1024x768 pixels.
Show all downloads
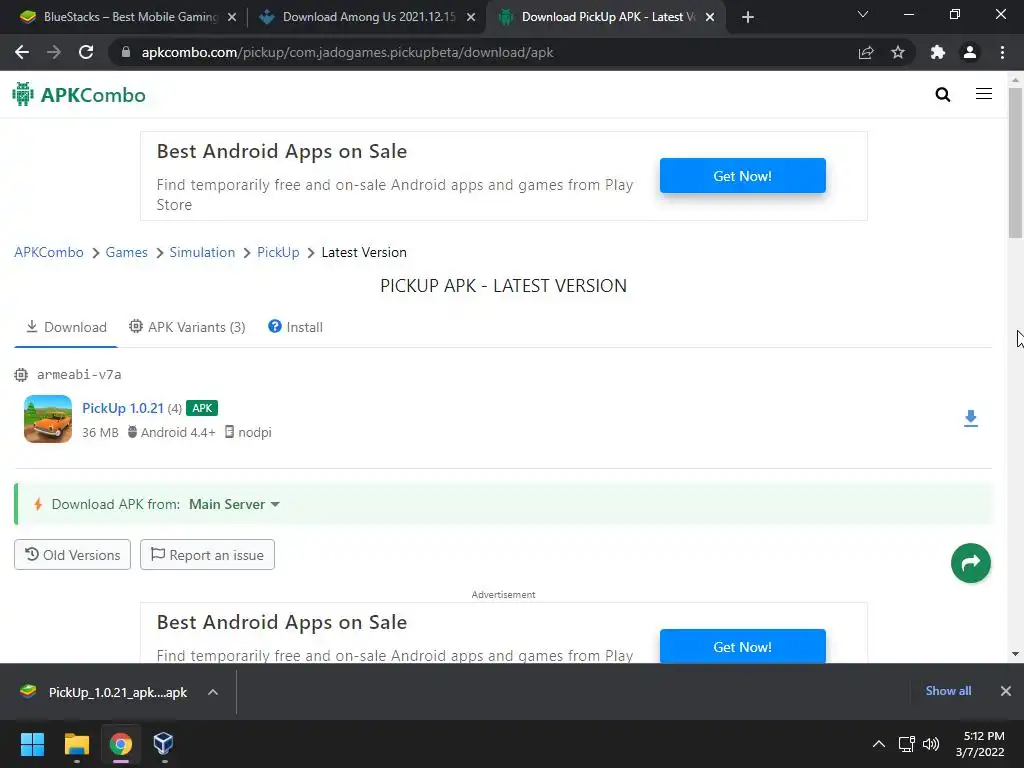(x=948, y=691)
